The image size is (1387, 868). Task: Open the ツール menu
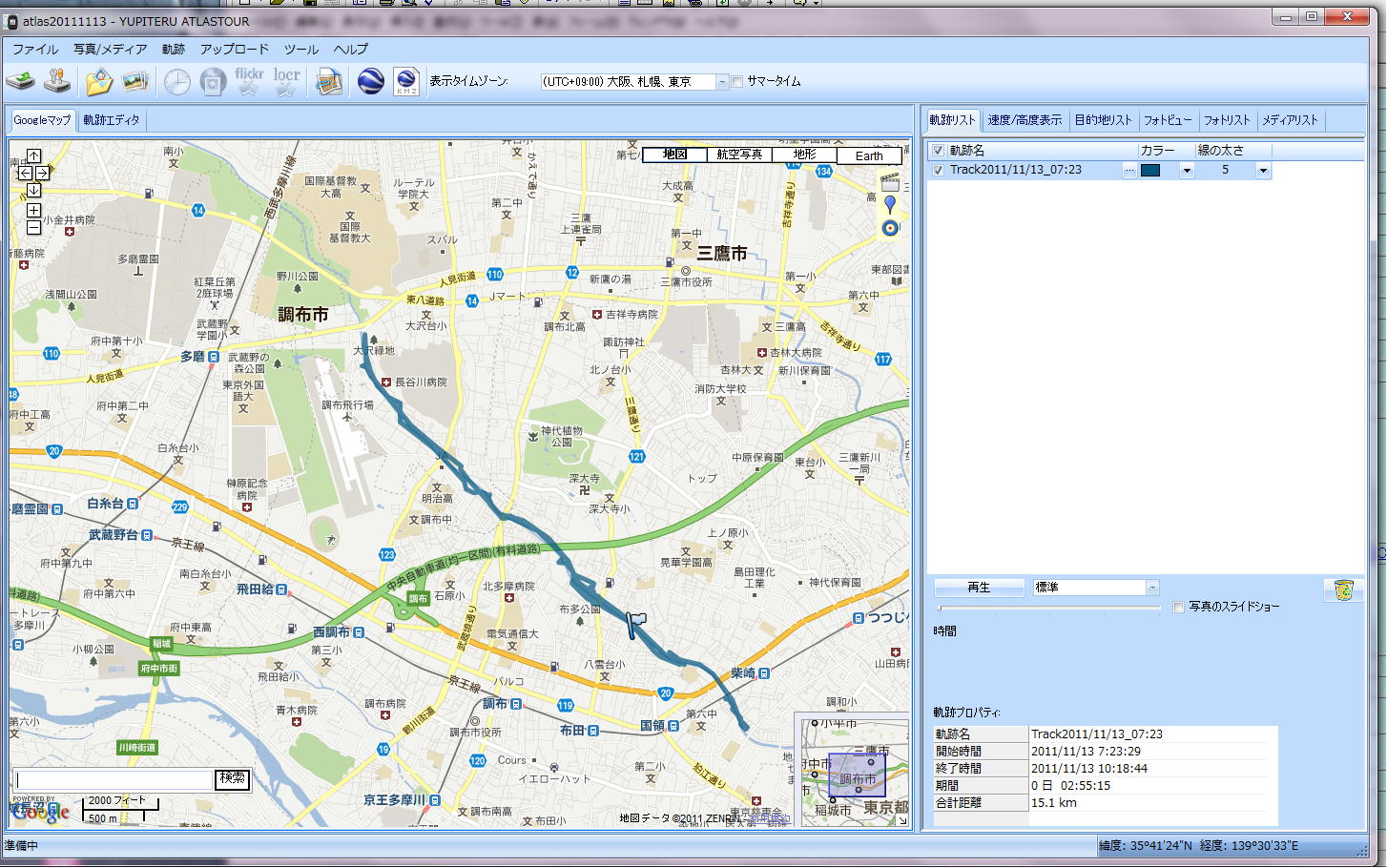tap(301, 50)
